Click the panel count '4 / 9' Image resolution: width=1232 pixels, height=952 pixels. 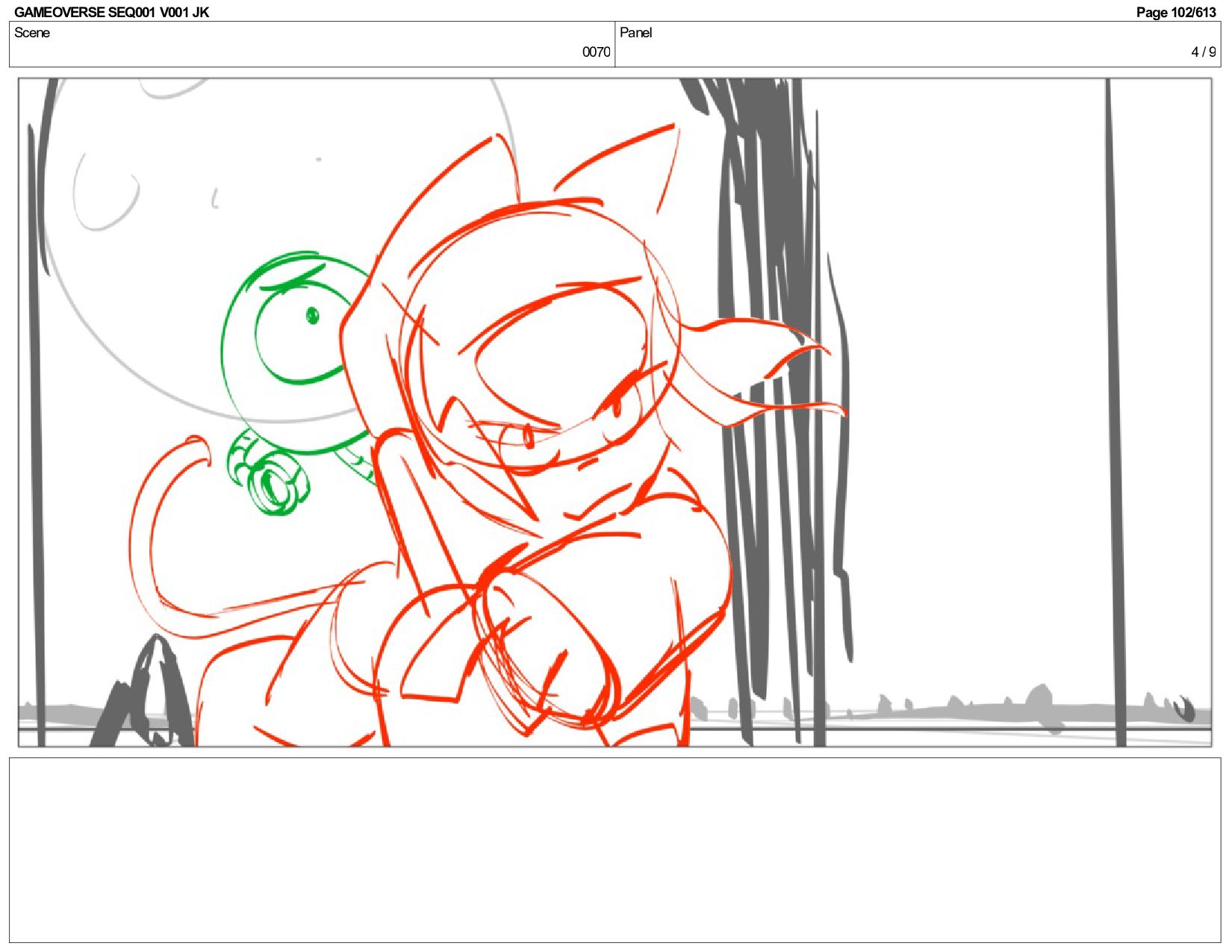1203,52
